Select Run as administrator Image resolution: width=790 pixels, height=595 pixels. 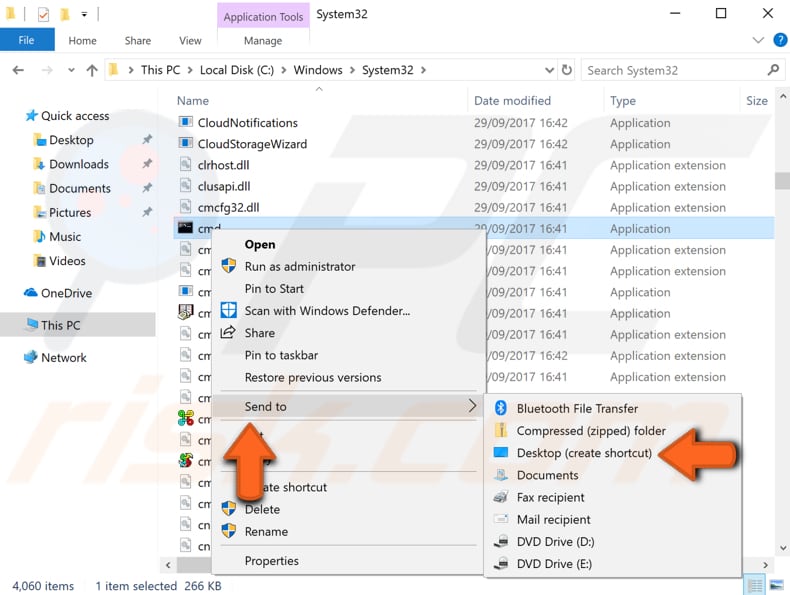[300, 267]
